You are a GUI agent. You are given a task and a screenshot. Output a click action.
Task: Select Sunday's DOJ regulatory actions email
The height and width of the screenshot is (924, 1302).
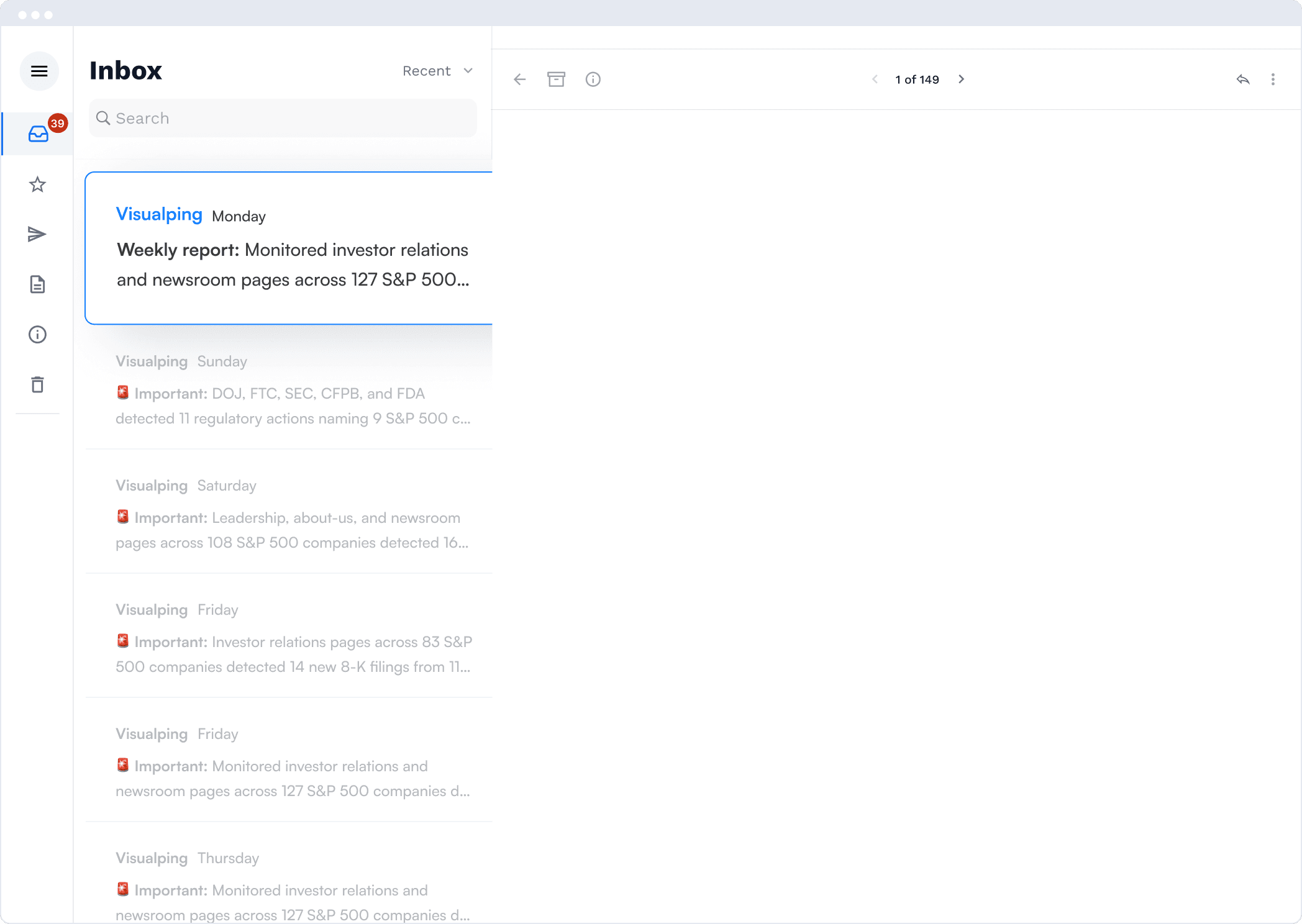click(x=288, y=390)
